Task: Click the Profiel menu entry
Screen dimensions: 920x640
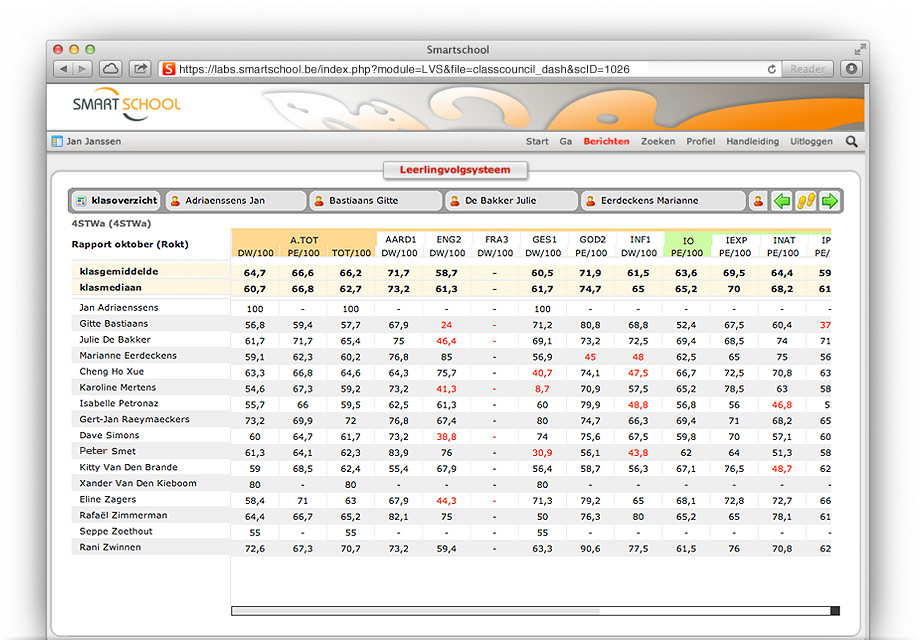Action: click(701, 141)
